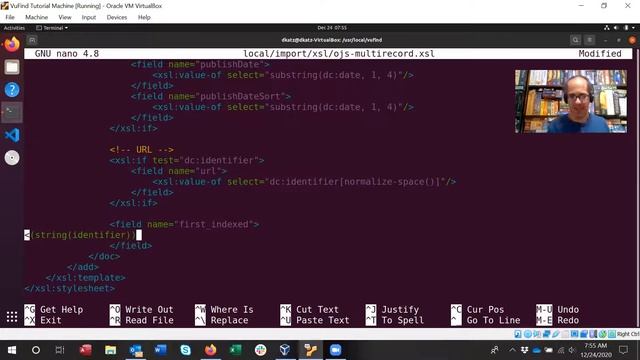The image size is (640, 360).
Task: Open the VirtualBox Devices menu
Action: (117, 17)
